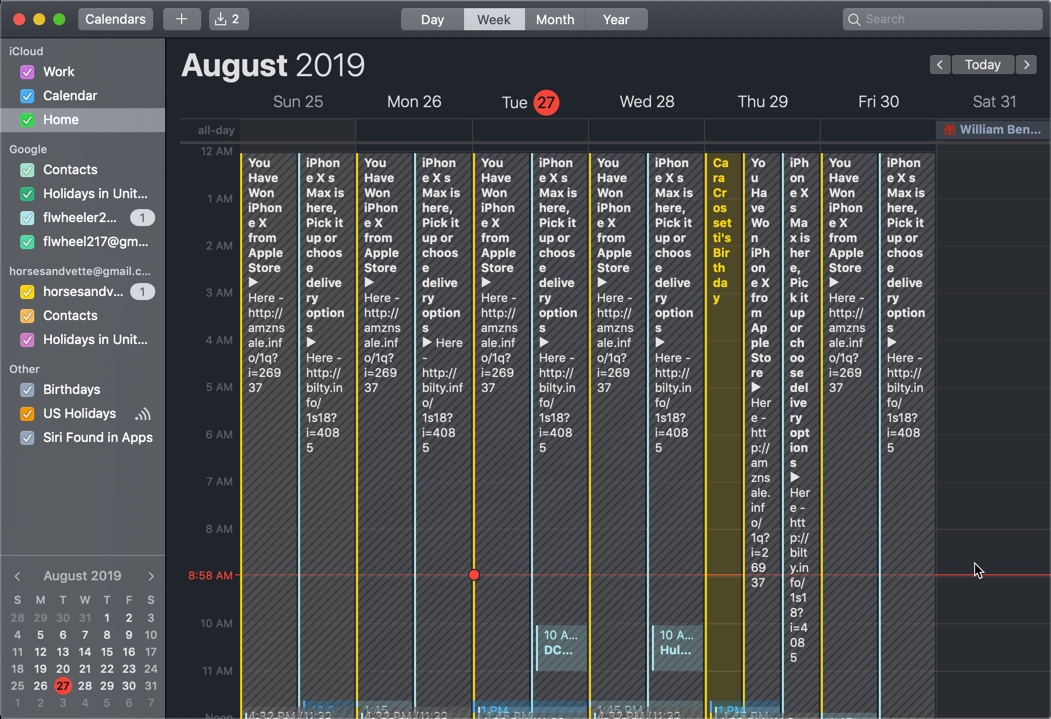Click the search magnifier icon
Image resolution: width=1051 pixels, height=719 pixels.
tap(854, 19)
